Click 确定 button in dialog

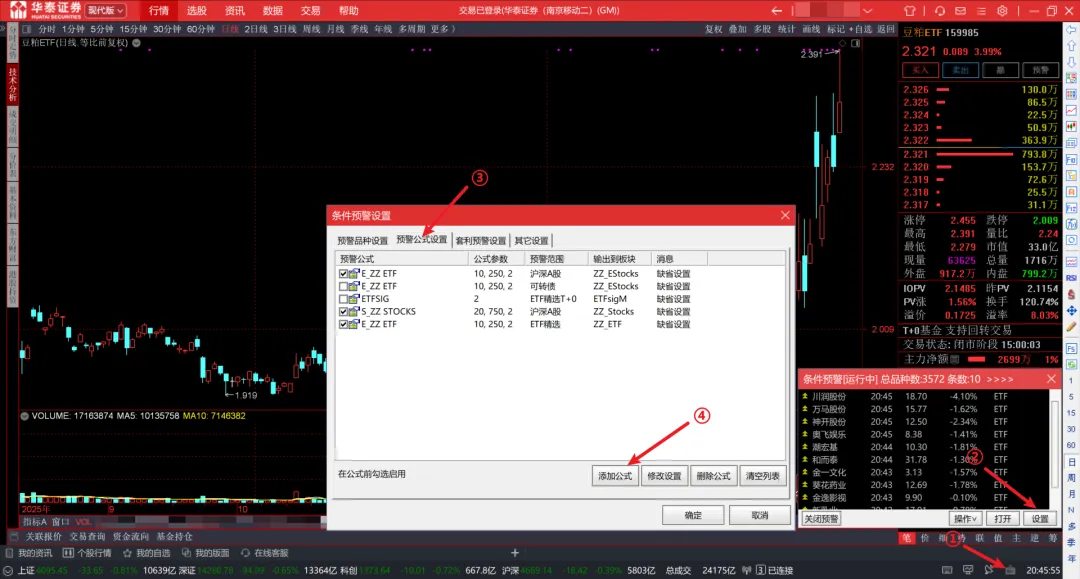[x=693, y=515]
